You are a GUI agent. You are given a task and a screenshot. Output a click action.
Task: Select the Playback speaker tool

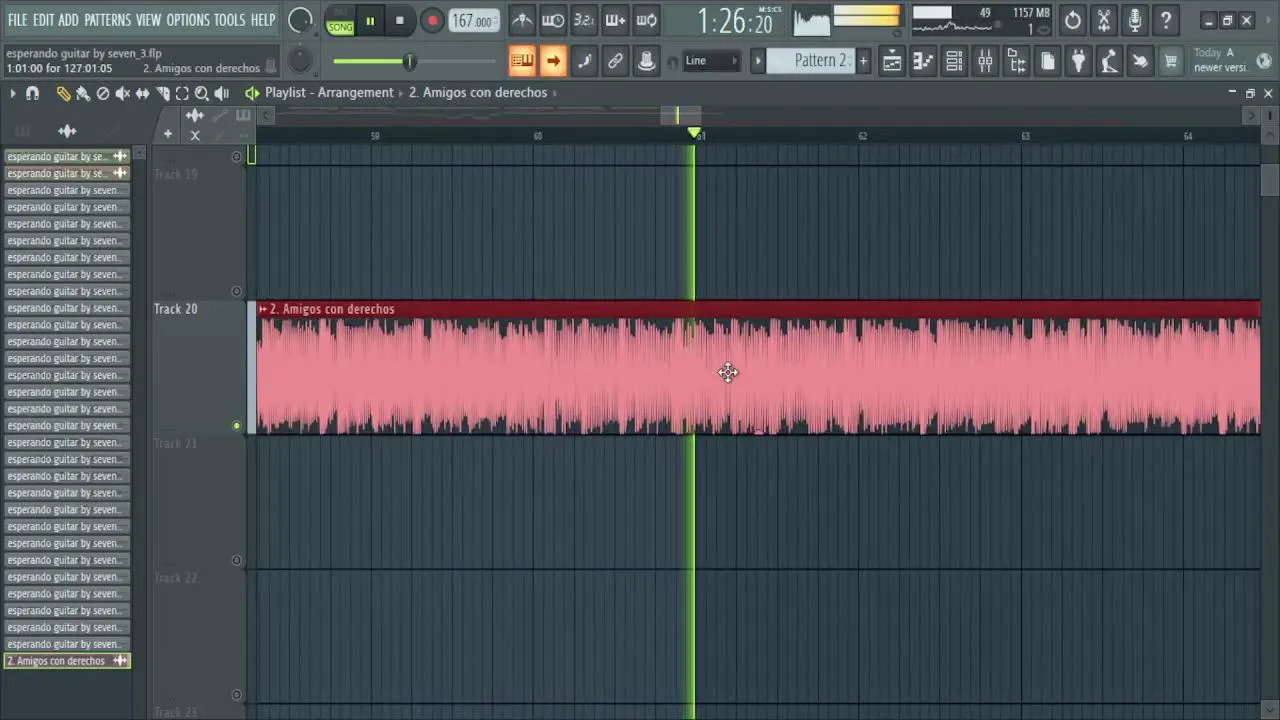pos(222,93)
